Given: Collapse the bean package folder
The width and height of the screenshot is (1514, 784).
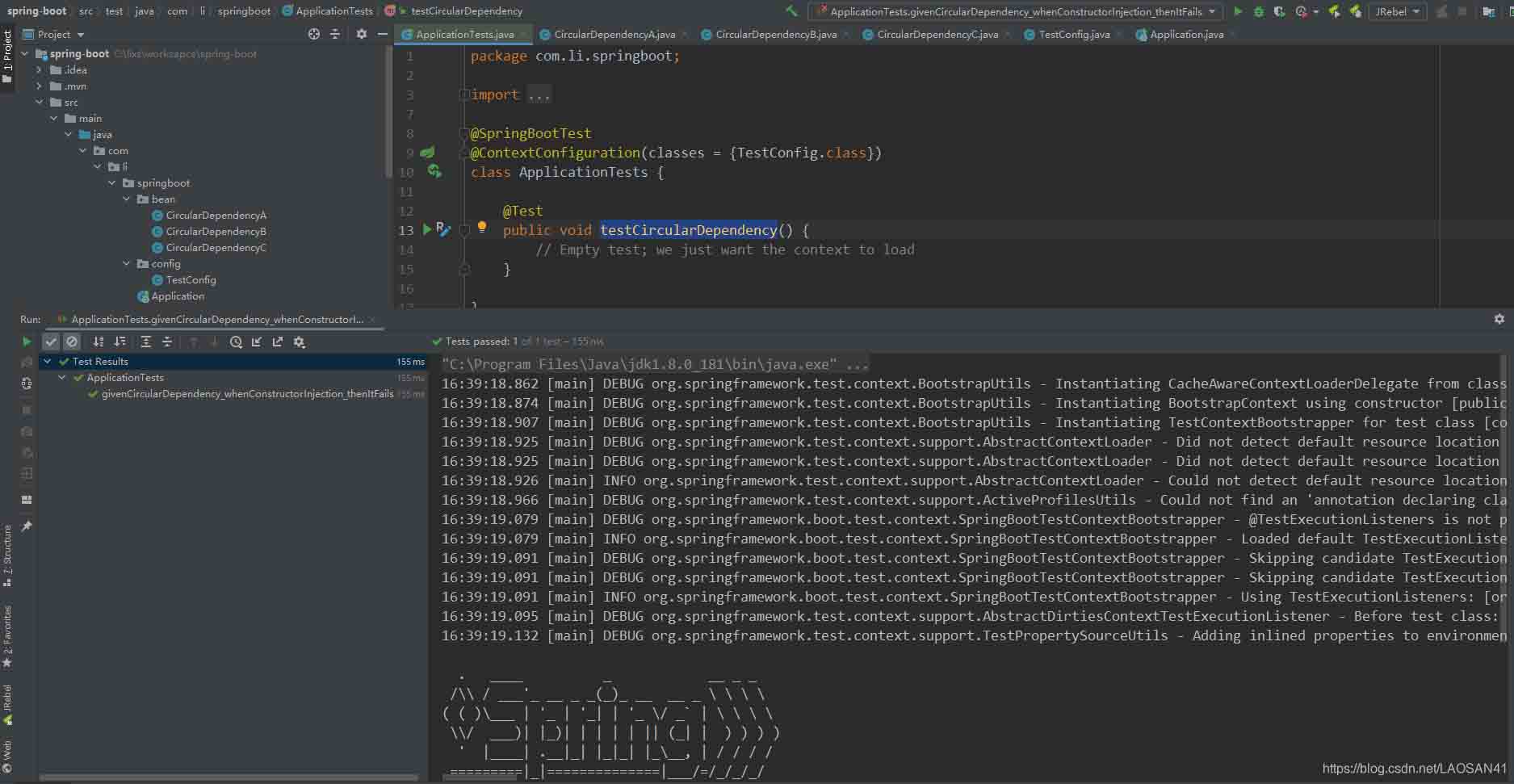Looking at the screenshot, I should pos(127,199).
